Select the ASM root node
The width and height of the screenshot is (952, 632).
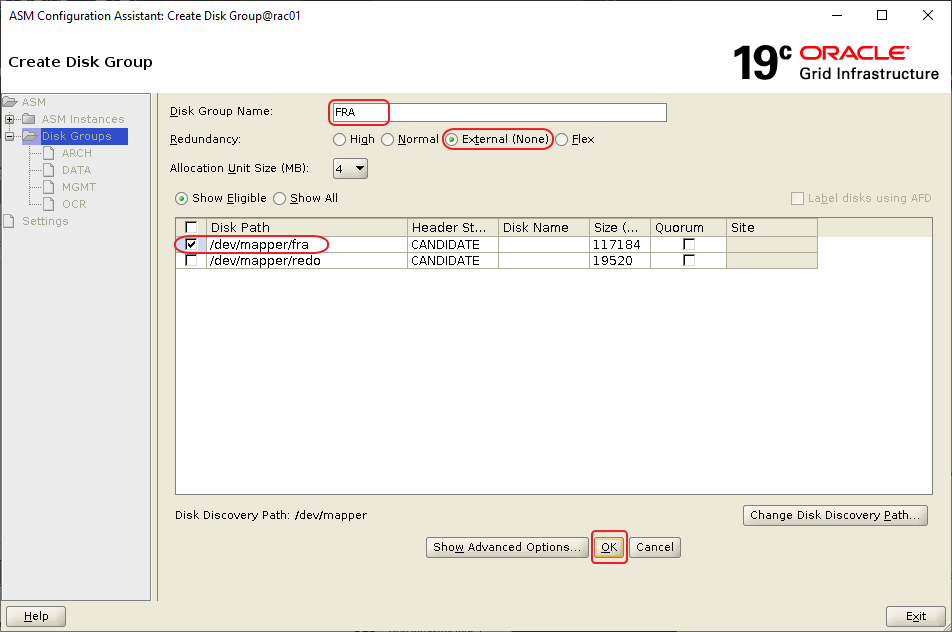tap(34, 102)
